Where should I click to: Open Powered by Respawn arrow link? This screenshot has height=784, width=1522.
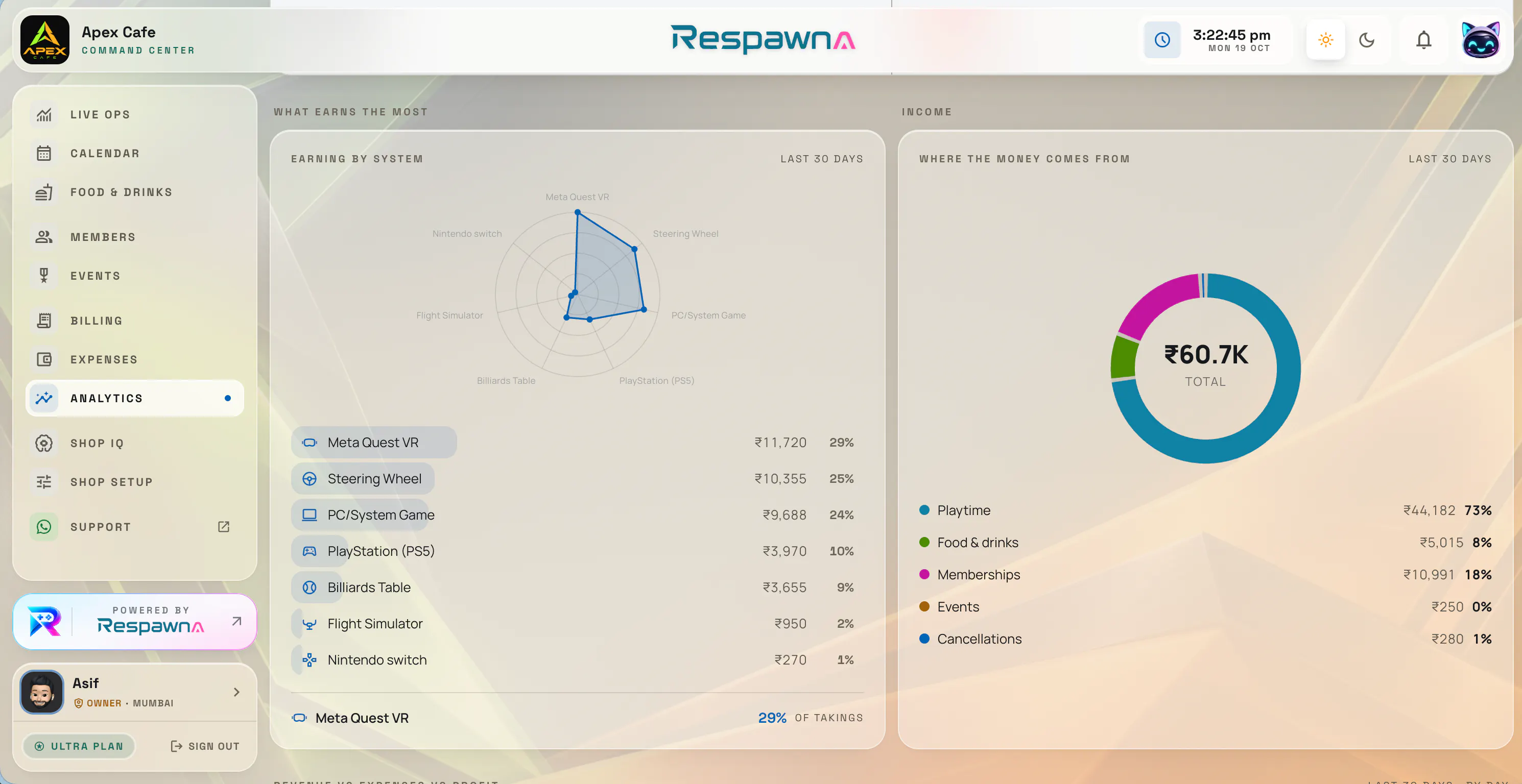237,621
